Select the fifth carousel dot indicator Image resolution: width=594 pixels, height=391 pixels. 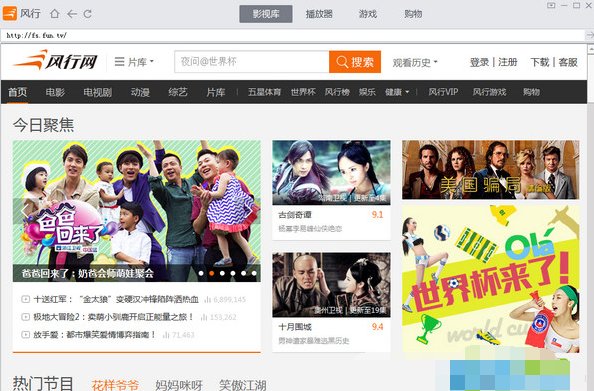(x=244, y=273)
